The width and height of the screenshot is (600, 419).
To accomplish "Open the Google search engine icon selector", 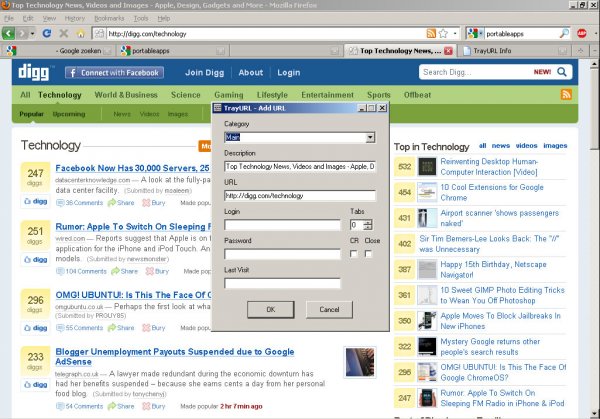I will click(x=474, y=34).
